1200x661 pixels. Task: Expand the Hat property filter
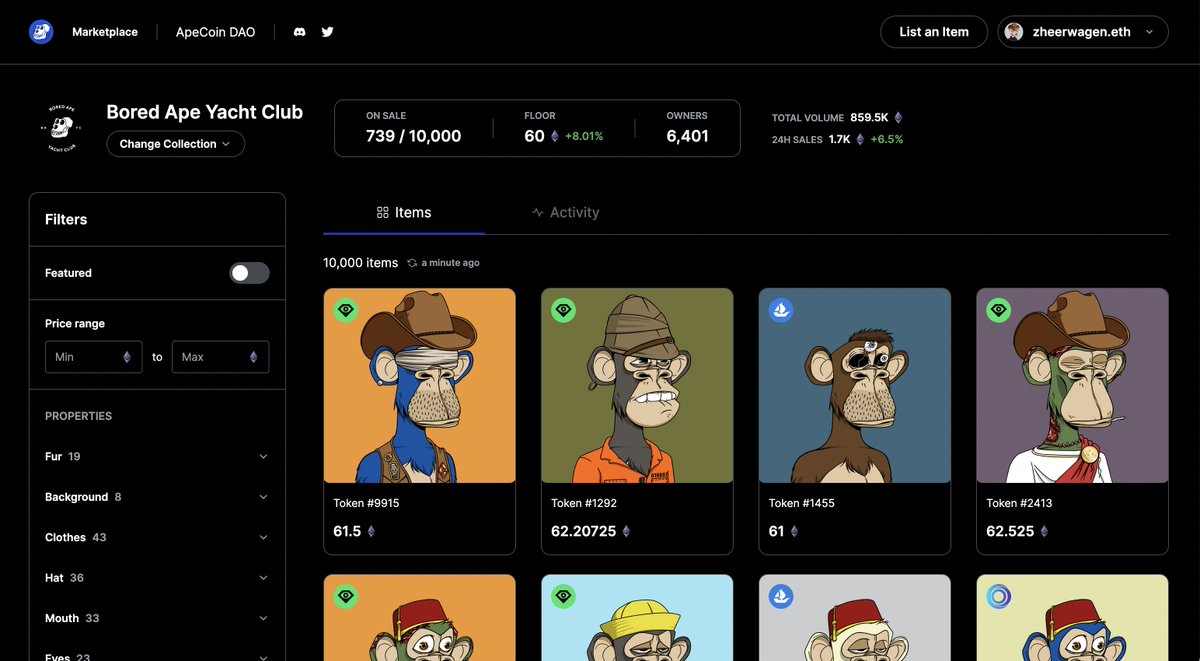click(157, 578)
